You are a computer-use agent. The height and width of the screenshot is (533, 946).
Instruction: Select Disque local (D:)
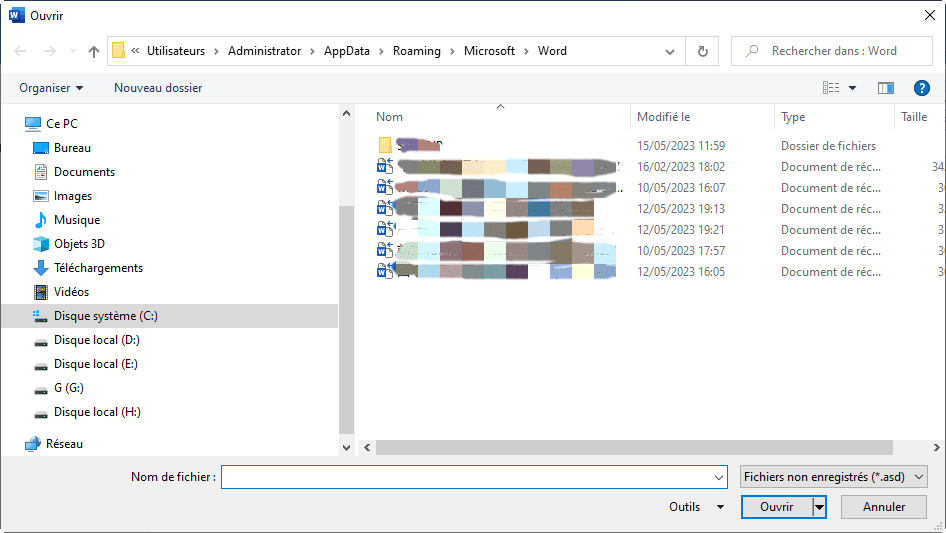(97, 340)
